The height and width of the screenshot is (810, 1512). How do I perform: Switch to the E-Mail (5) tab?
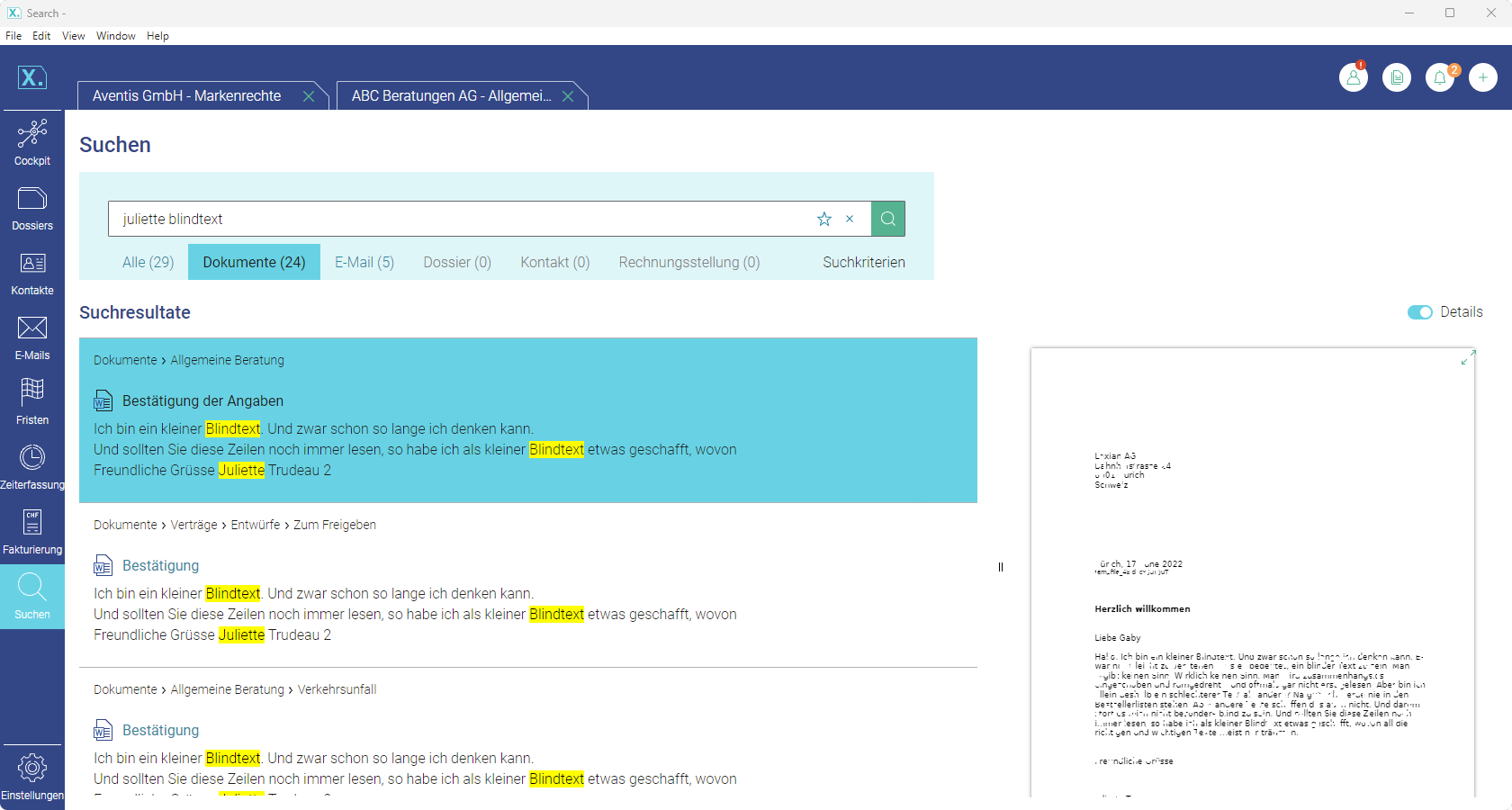pyautogui.click(x=364, y=262)
